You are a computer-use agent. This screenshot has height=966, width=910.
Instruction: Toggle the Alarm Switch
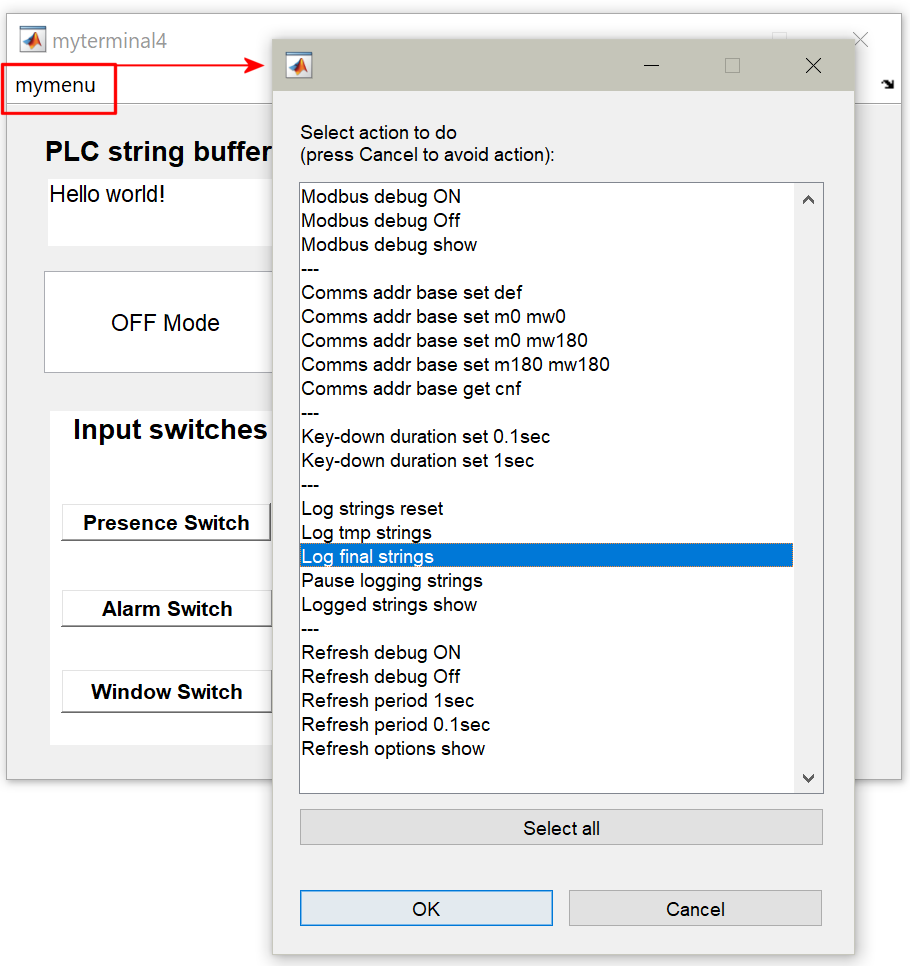(x=166, y=609)
